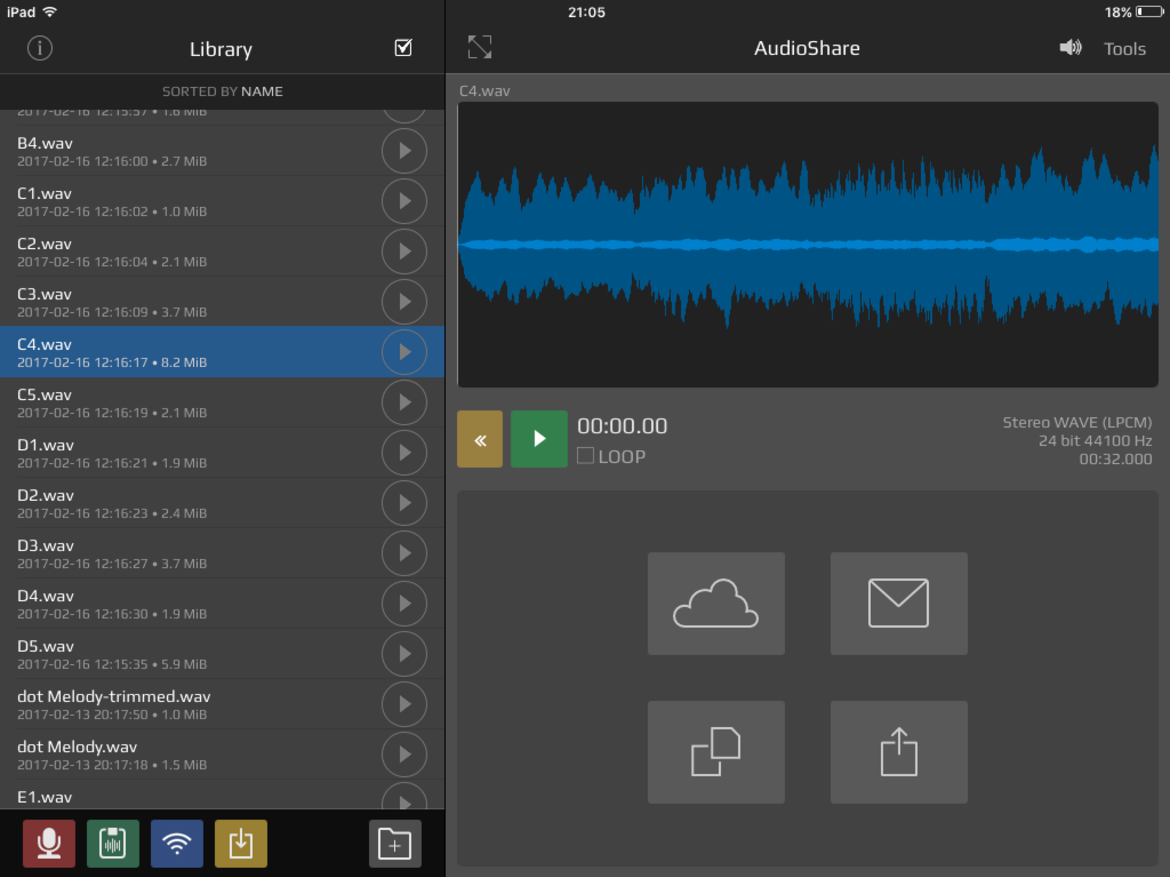Import a file with the yellow download button
1170x877 pixels.
[241, 843]
